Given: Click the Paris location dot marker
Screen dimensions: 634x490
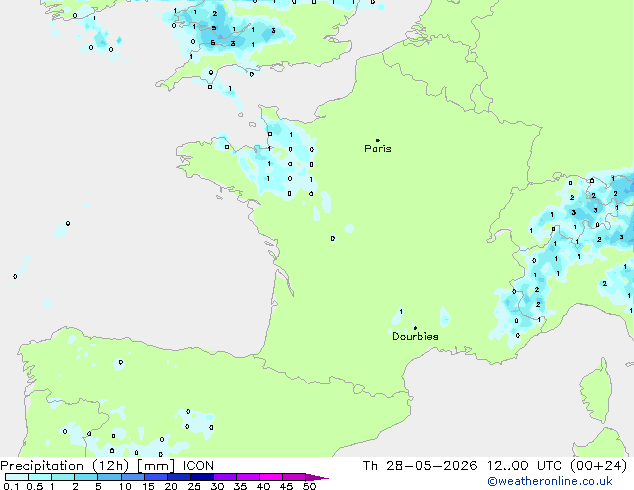Looking at the screenshot, I should point(378,140).
